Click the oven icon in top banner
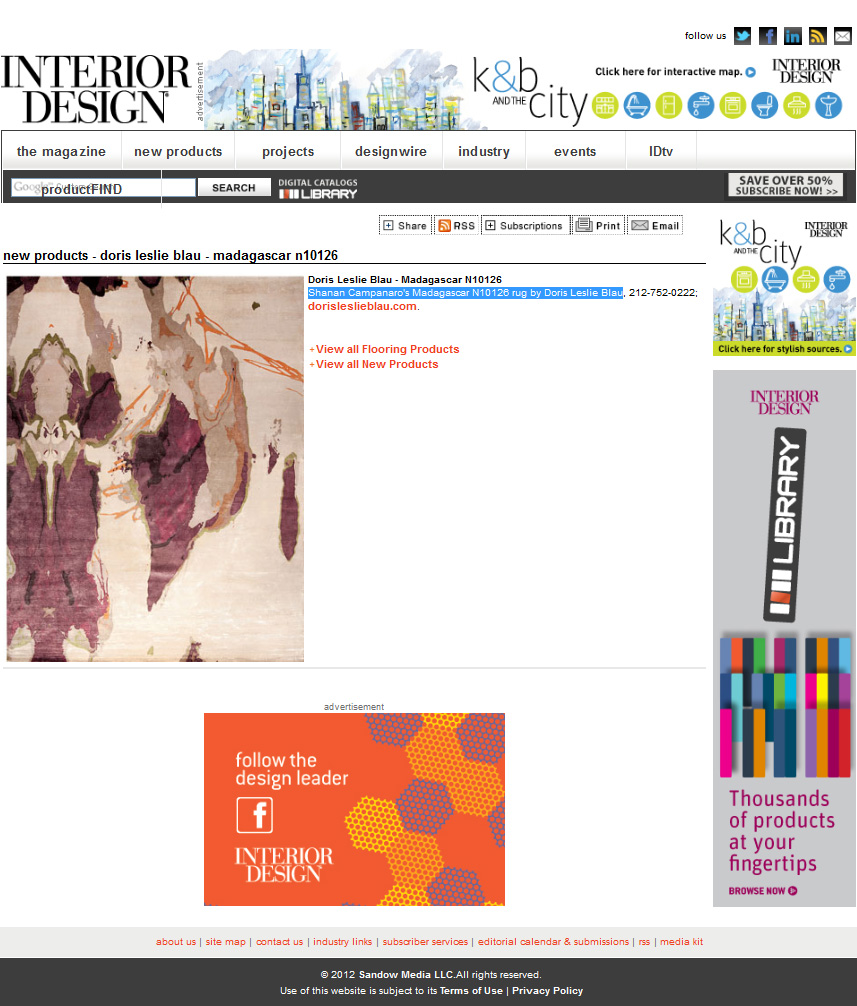This screenshot has height=1006, width=857. pyautogui.click(x=733, y=105)
